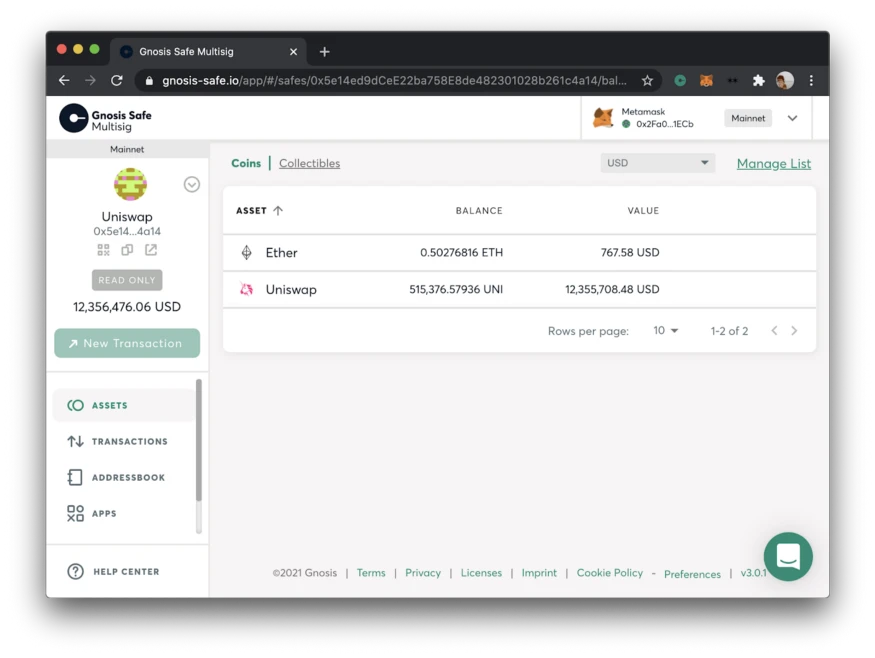Screen dimensions: 875x658
Task: Click the browser forward arrow
Action: tap(90, 80)
